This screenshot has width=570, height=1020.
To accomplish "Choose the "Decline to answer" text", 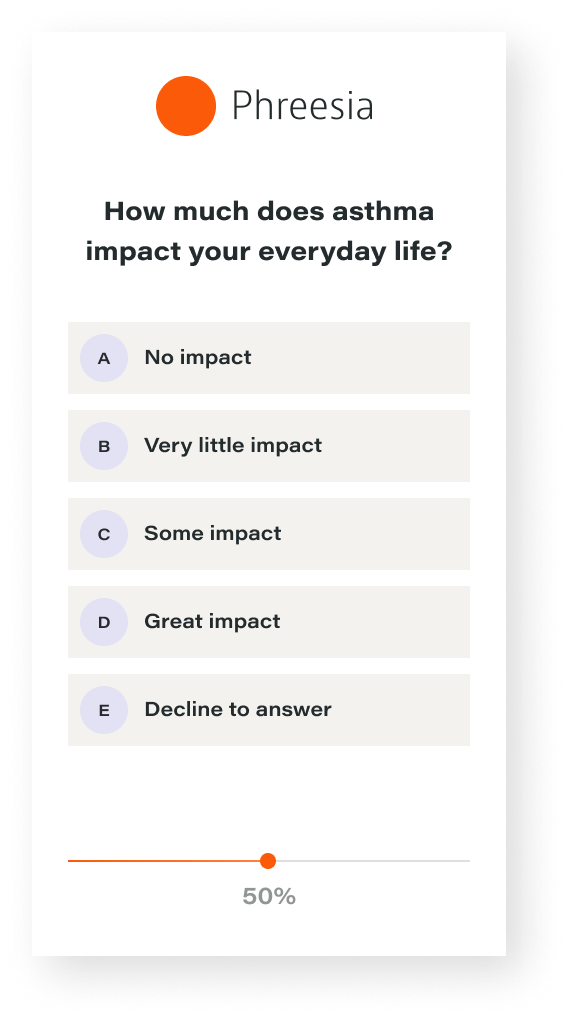I will point(238,709).
